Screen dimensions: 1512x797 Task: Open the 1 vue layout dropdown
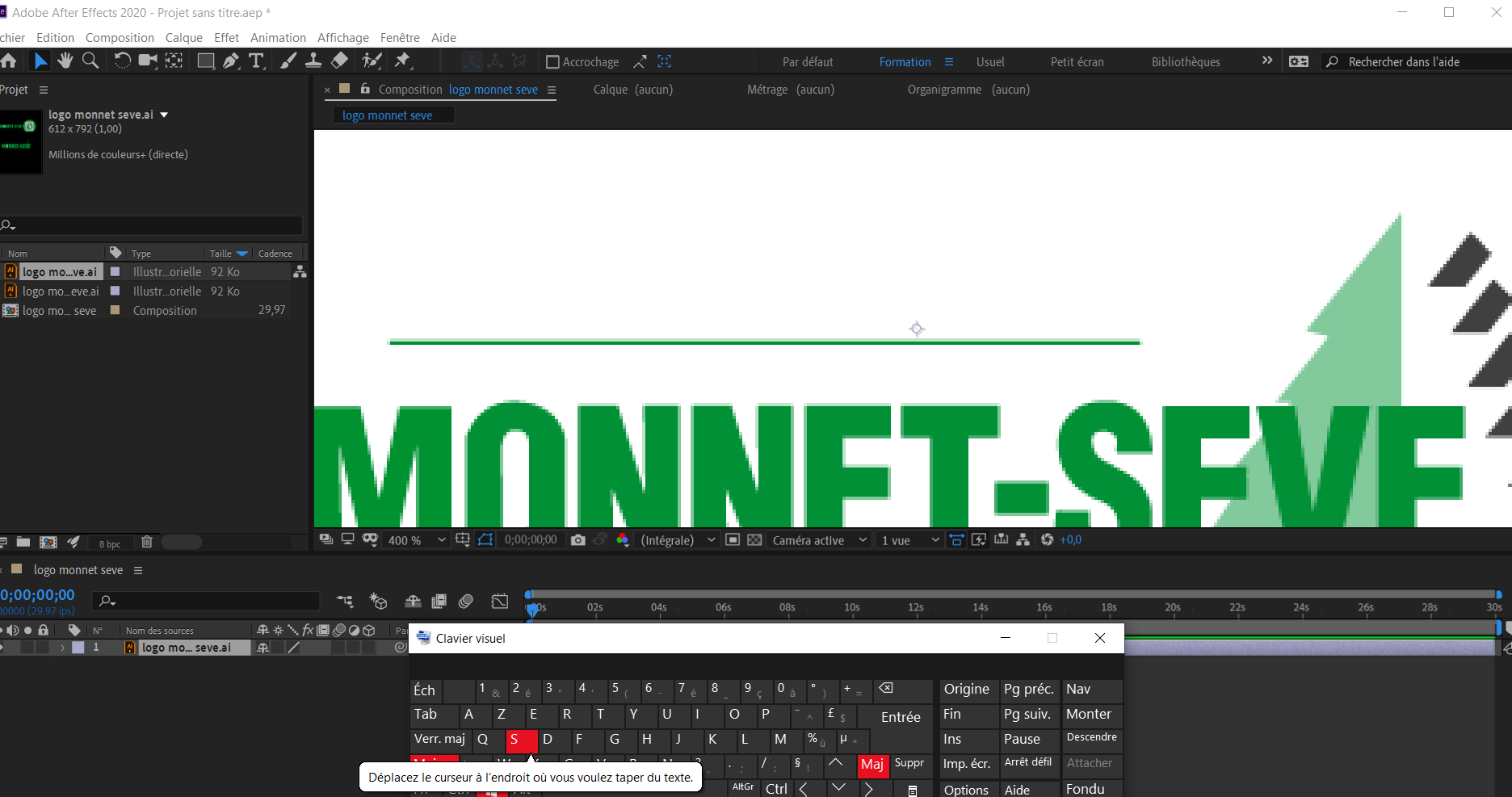click(x=910, y=540)
